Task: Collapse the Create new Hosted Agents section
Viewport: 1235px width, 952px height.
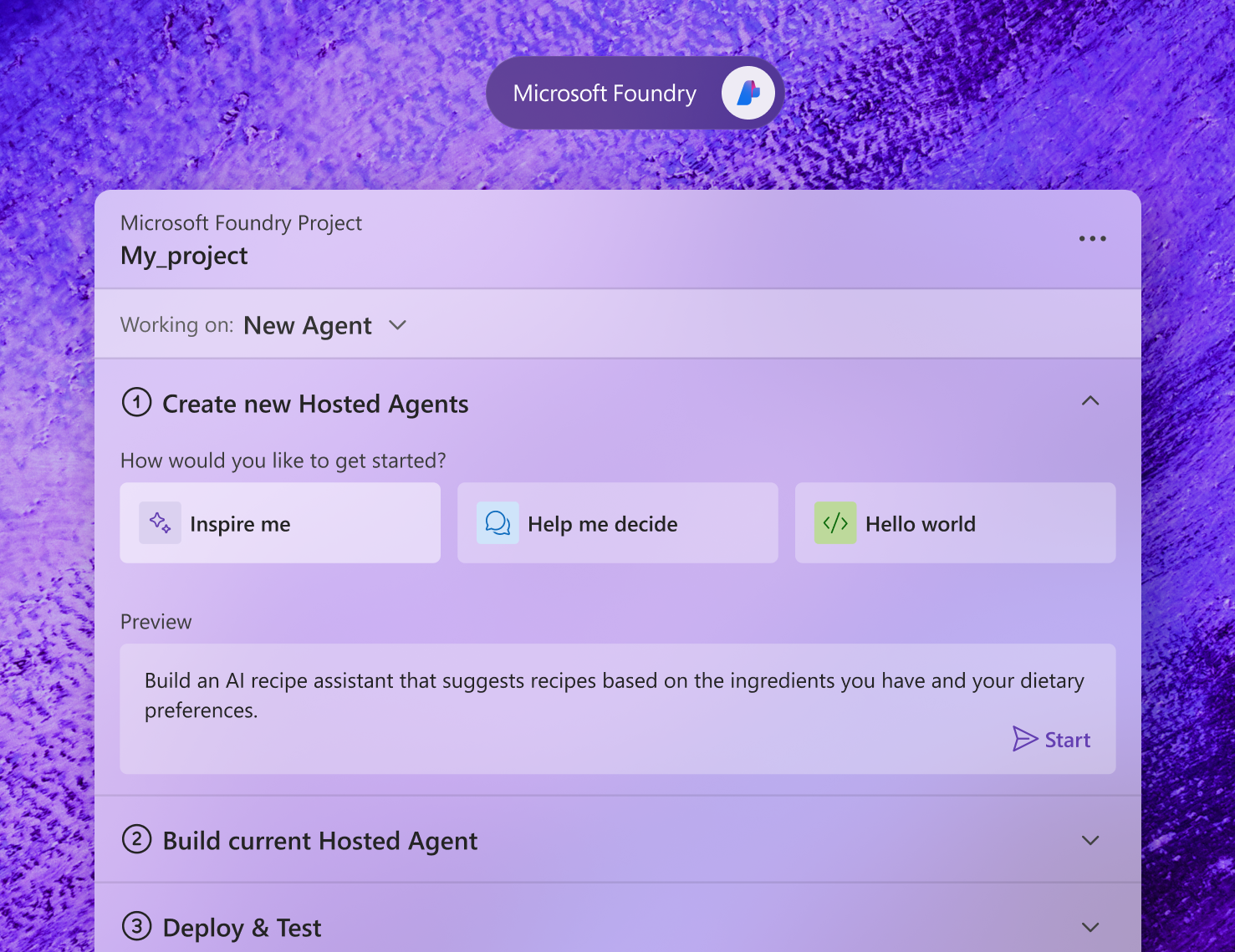Action: coord(1090,401)
